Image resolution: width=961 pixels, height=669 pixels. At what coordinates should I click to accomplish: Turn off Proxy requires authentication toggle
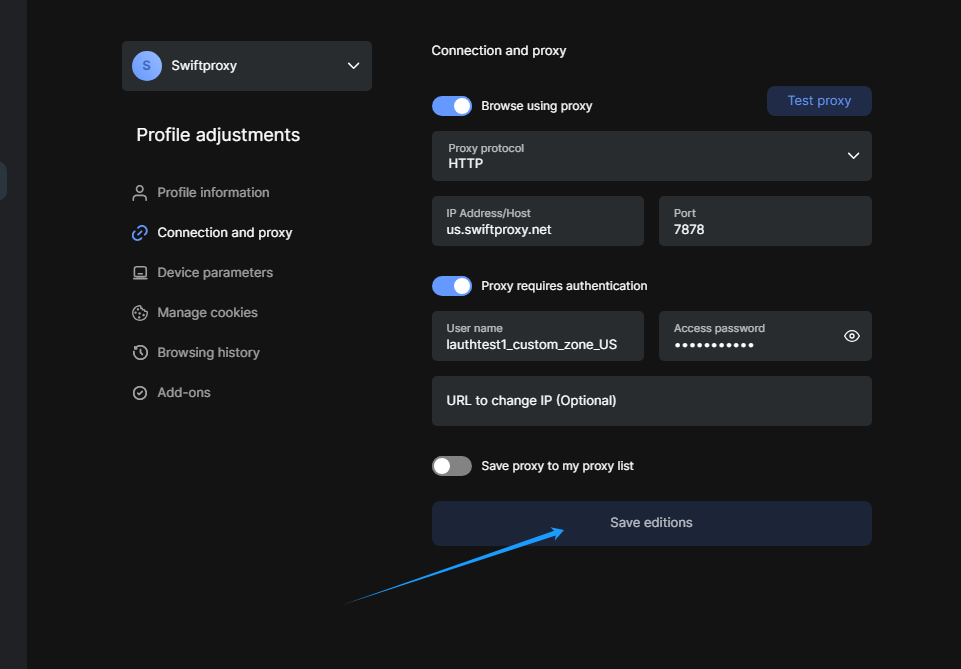(x=452, y=286)
